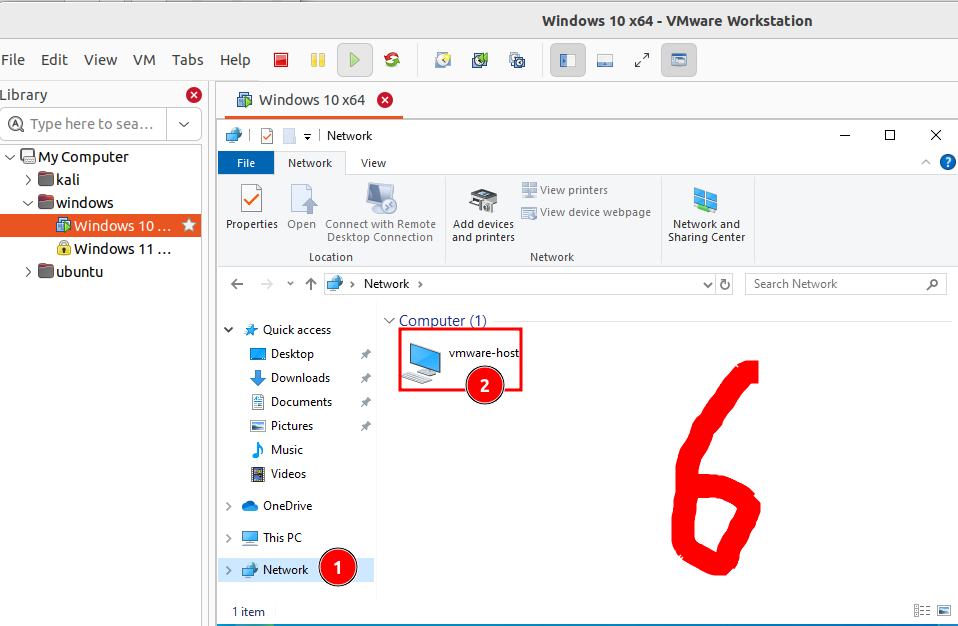Open Desktop in Quick access
This screenshot has width=958, height=626.
(292, 354)
